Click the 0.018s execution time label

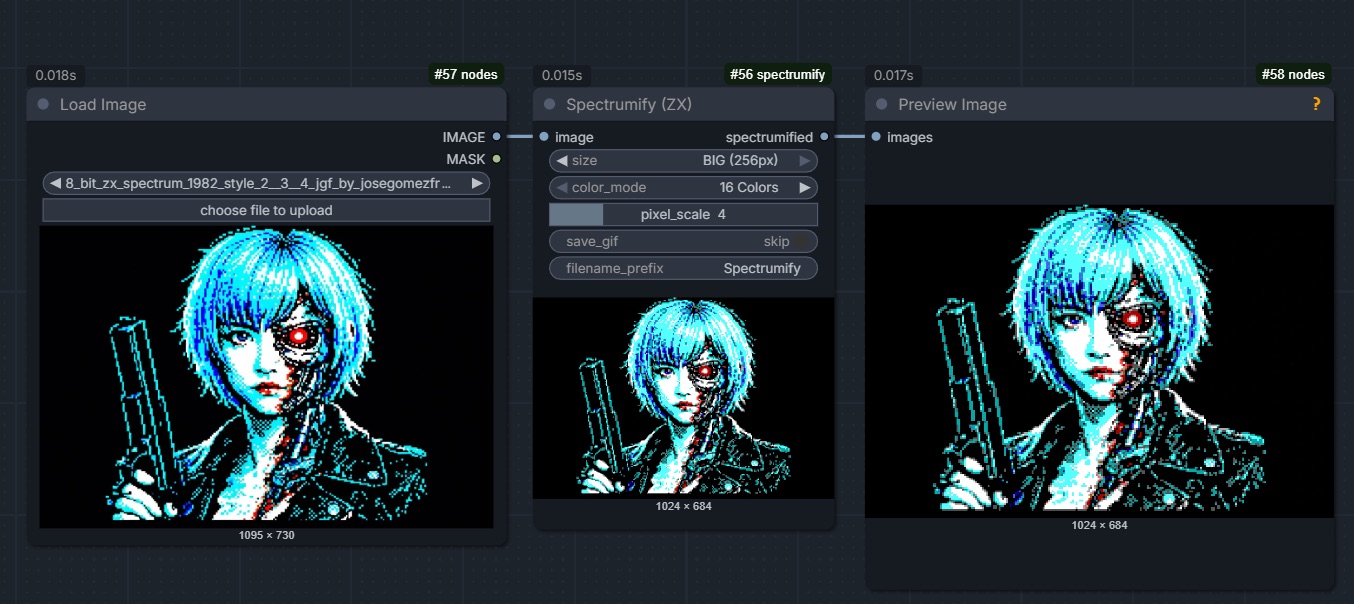click(55, 75)
